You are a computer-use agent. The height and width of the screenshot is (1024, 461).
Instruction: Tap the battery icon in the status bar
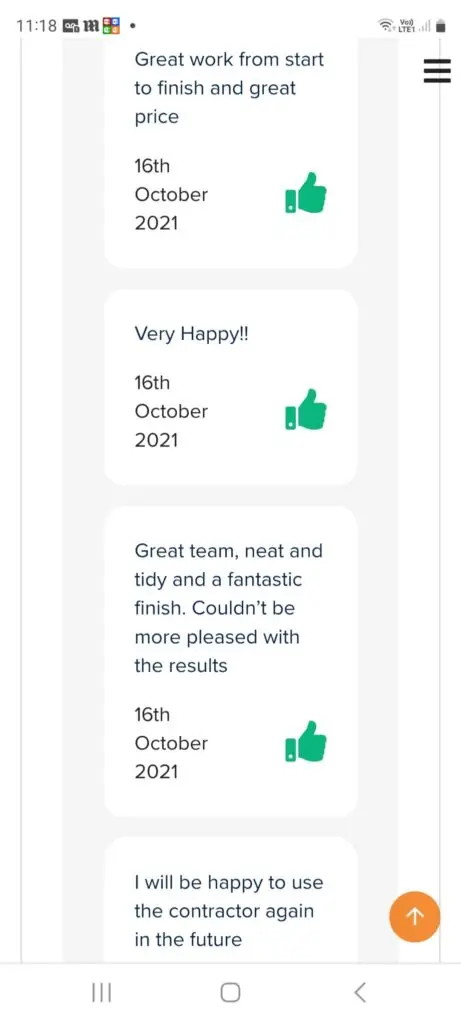[x=441, y=26]
